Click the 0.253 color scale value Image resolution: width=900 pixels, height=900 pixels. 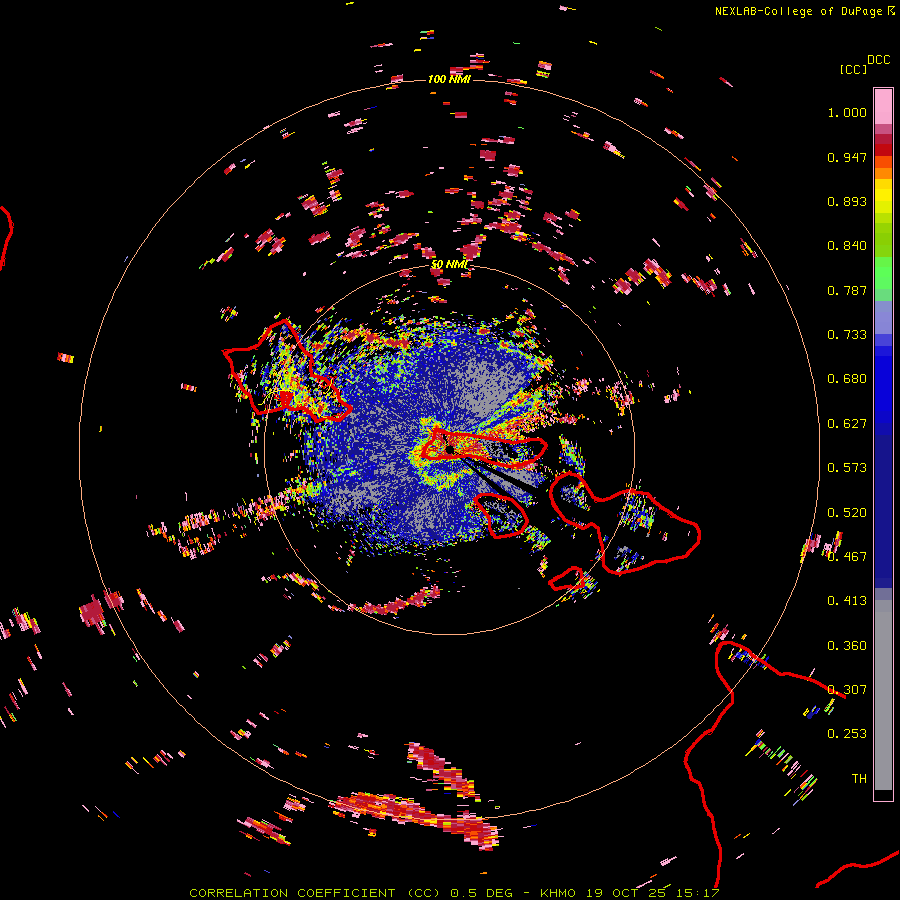click(847, 734)
